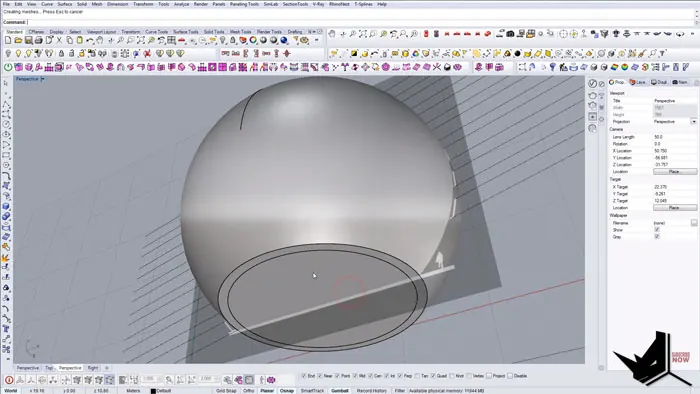The height and width of the screenshot is (394, 700).
Task: Click the Print icon
Action: click(x=38, y=41)
